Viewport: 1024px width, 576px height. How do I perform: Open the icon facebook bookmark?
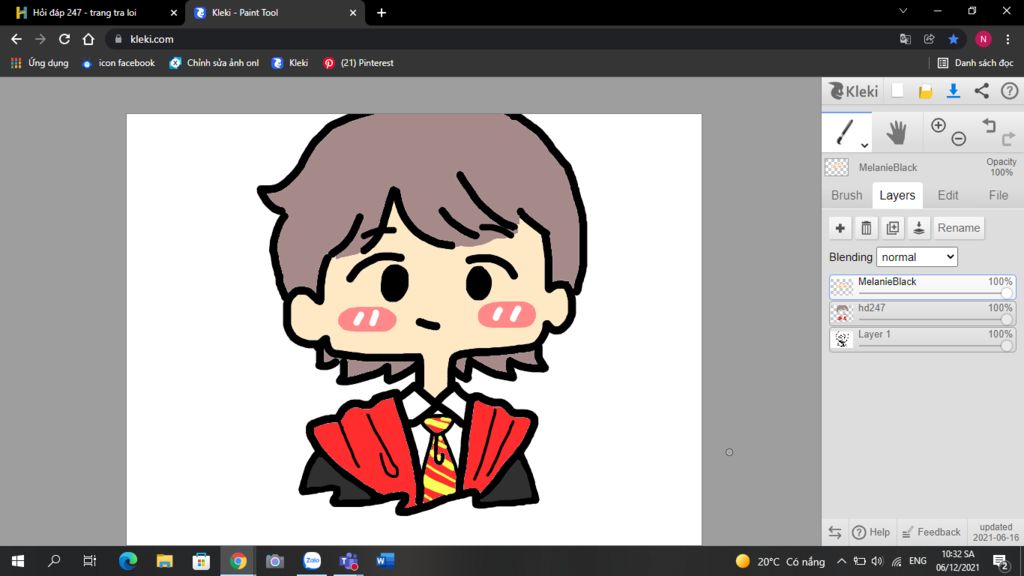click(x=118, y=63)
